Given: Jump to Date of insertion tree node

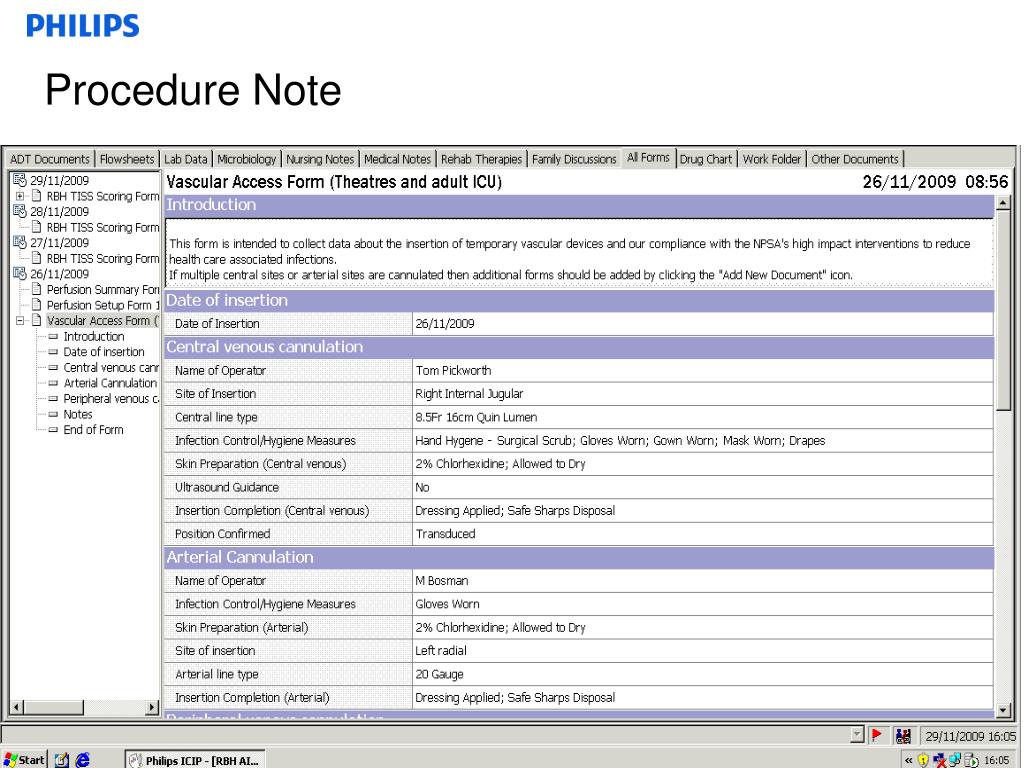Looking at the screenshot, I should coord(103,352).
